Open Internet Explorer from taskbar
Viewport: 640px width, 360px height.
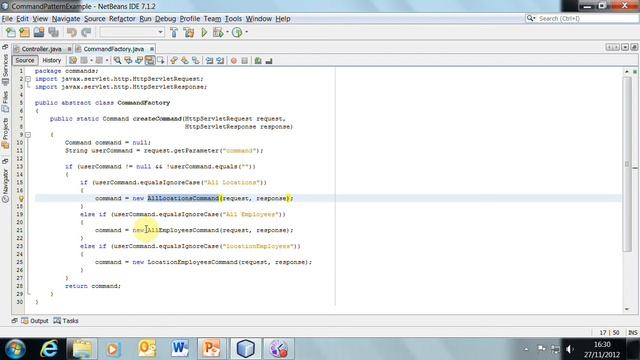[49, 349]
